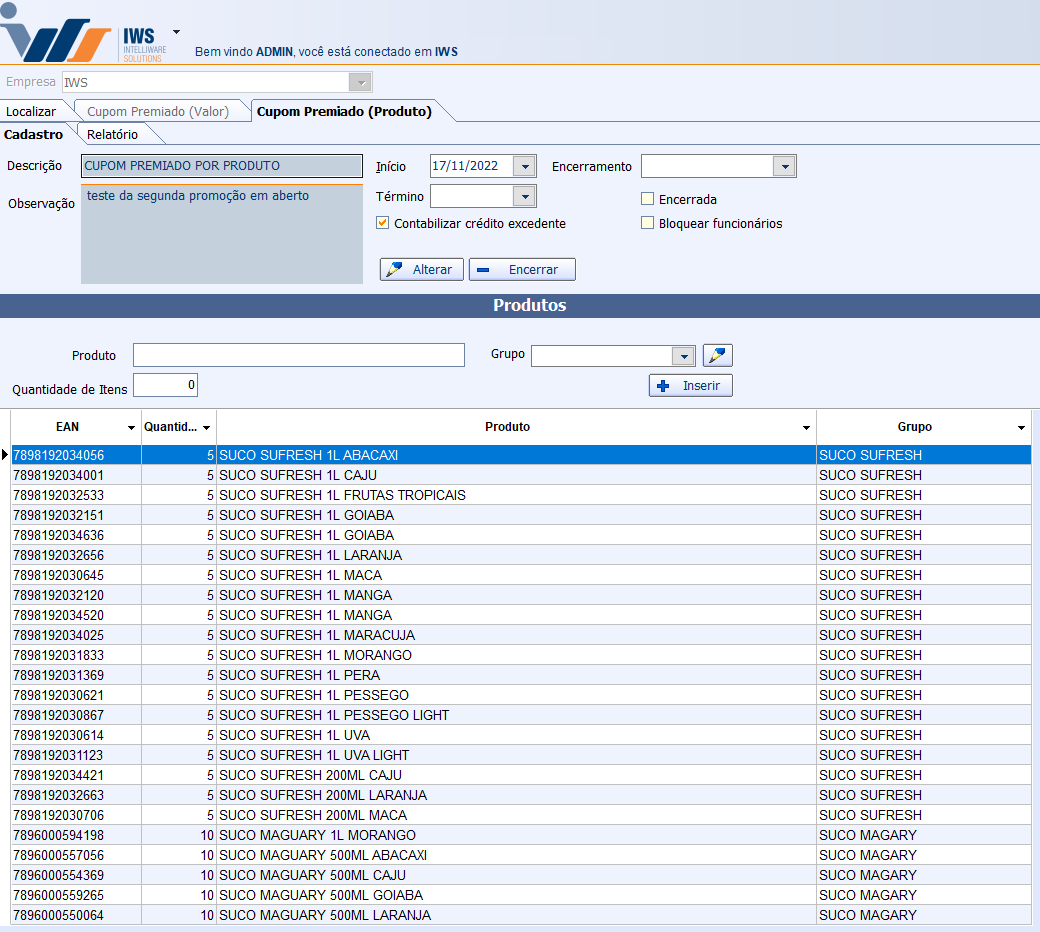Open the EAN column filter arrow

tap(131, 428)
